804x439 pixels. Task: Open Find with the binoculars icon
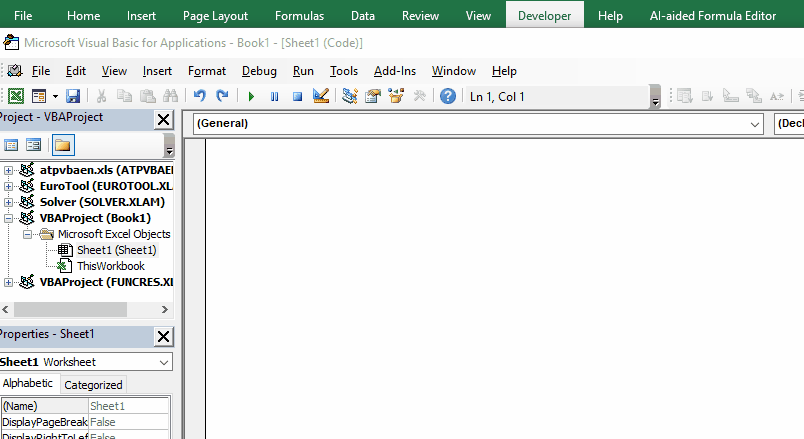(170, 96)
